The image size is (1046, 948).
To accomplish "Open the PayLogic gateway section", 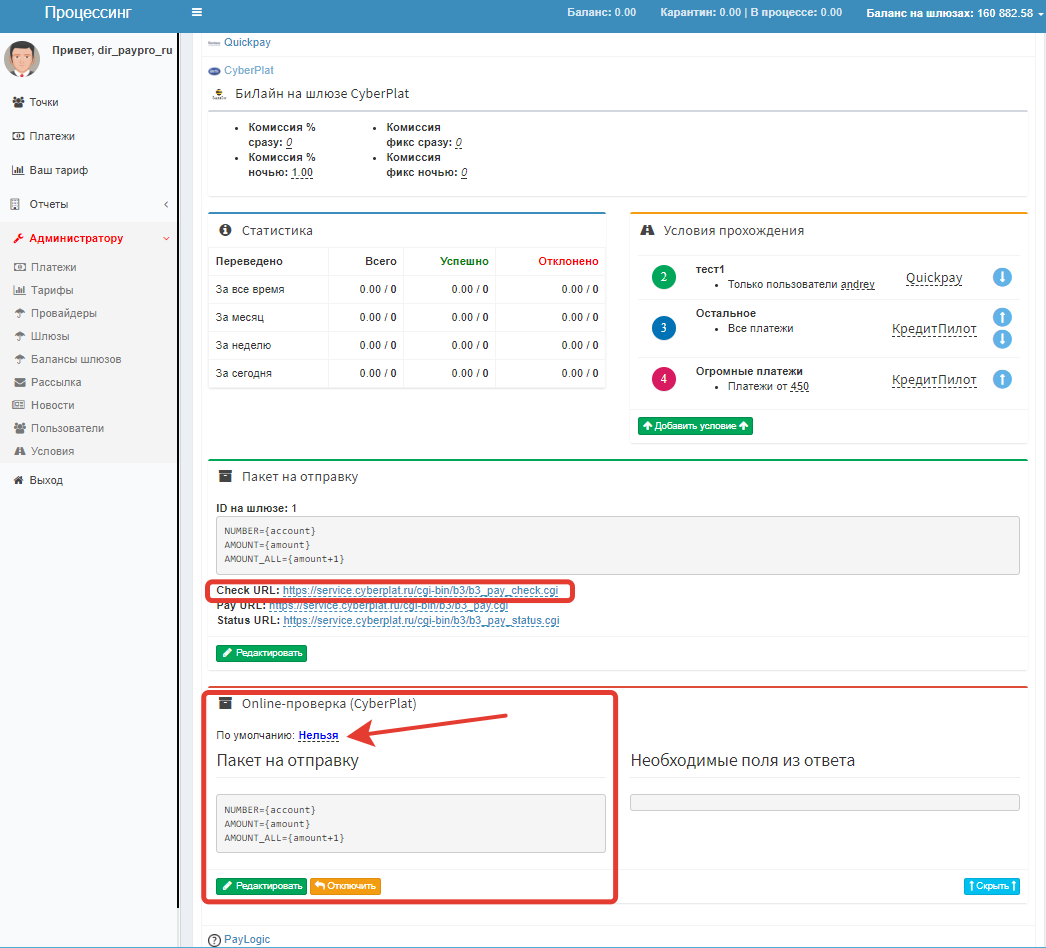I will click(x=246, y=939).
